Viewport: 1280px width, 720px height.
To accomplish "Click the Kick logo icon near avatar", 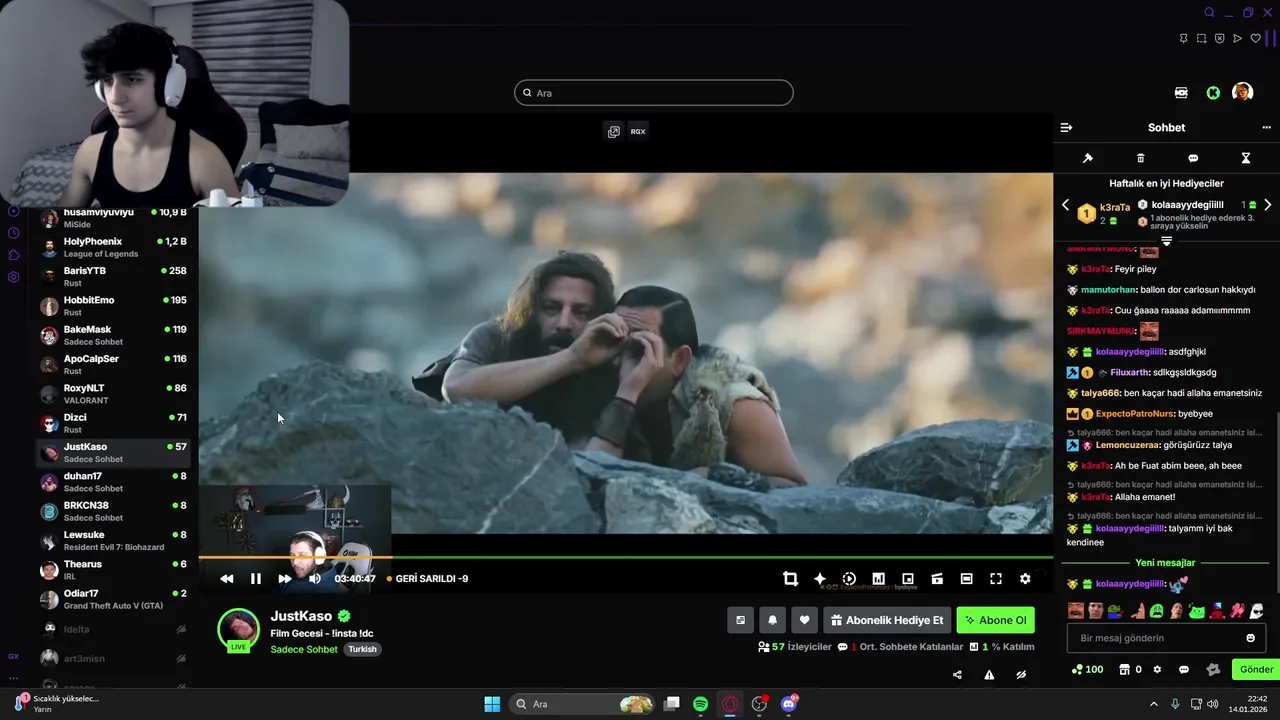I will [1213, 92].
